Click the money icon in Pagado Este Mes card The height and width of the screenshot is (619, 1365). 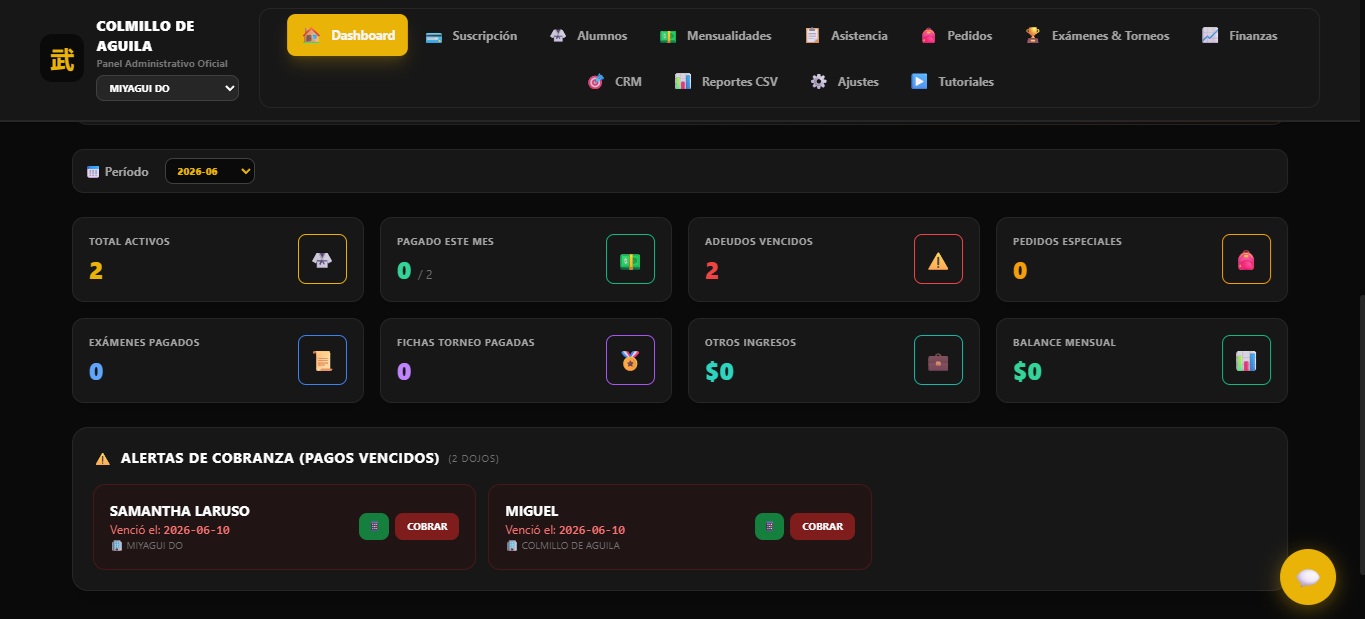pyautogui.click(x=630, y=259)
